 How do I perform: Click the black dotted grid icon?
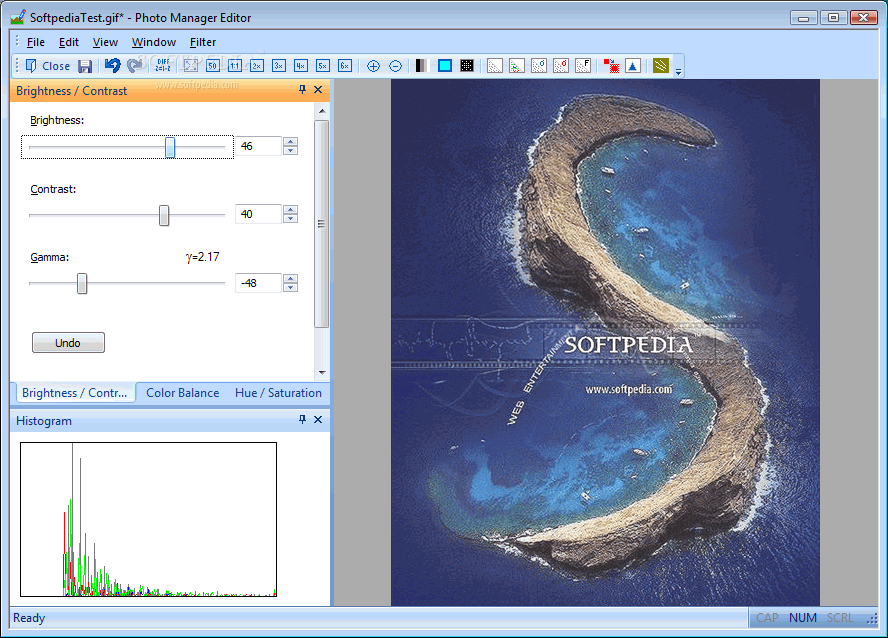pyautogui.click(x=467, y=66)
